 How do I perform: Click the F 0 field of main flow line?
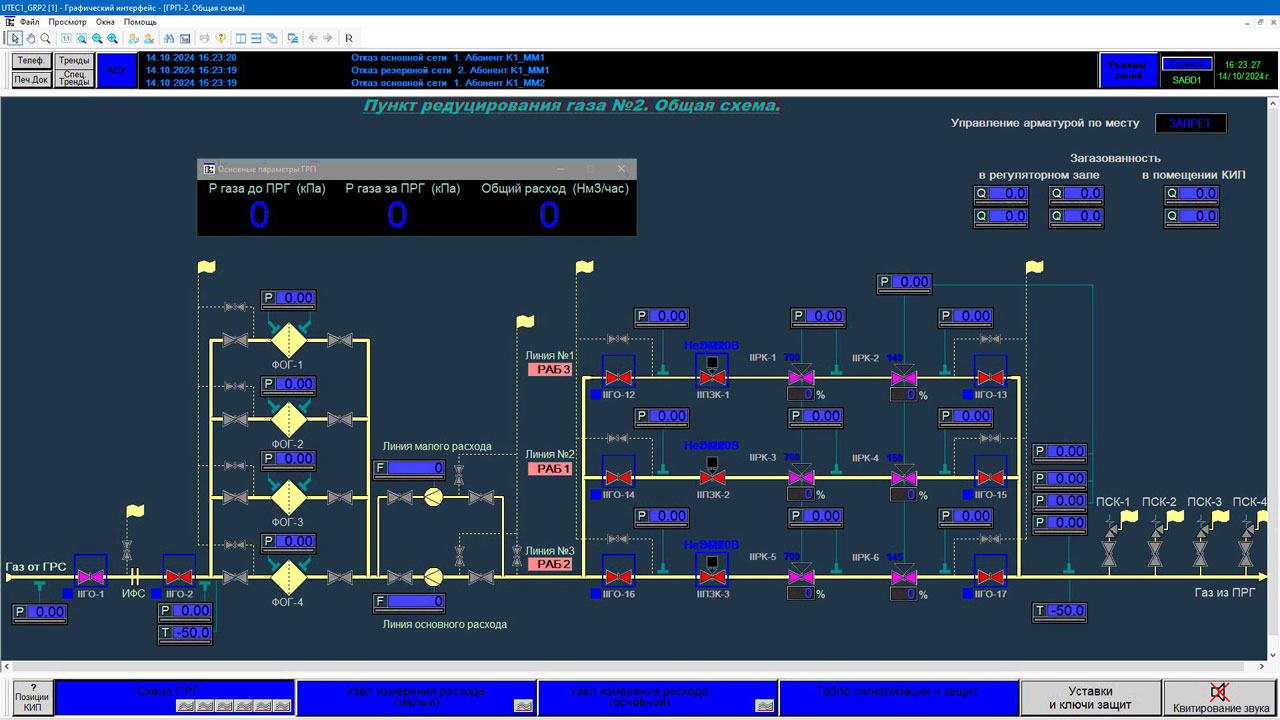click(409, 602)
